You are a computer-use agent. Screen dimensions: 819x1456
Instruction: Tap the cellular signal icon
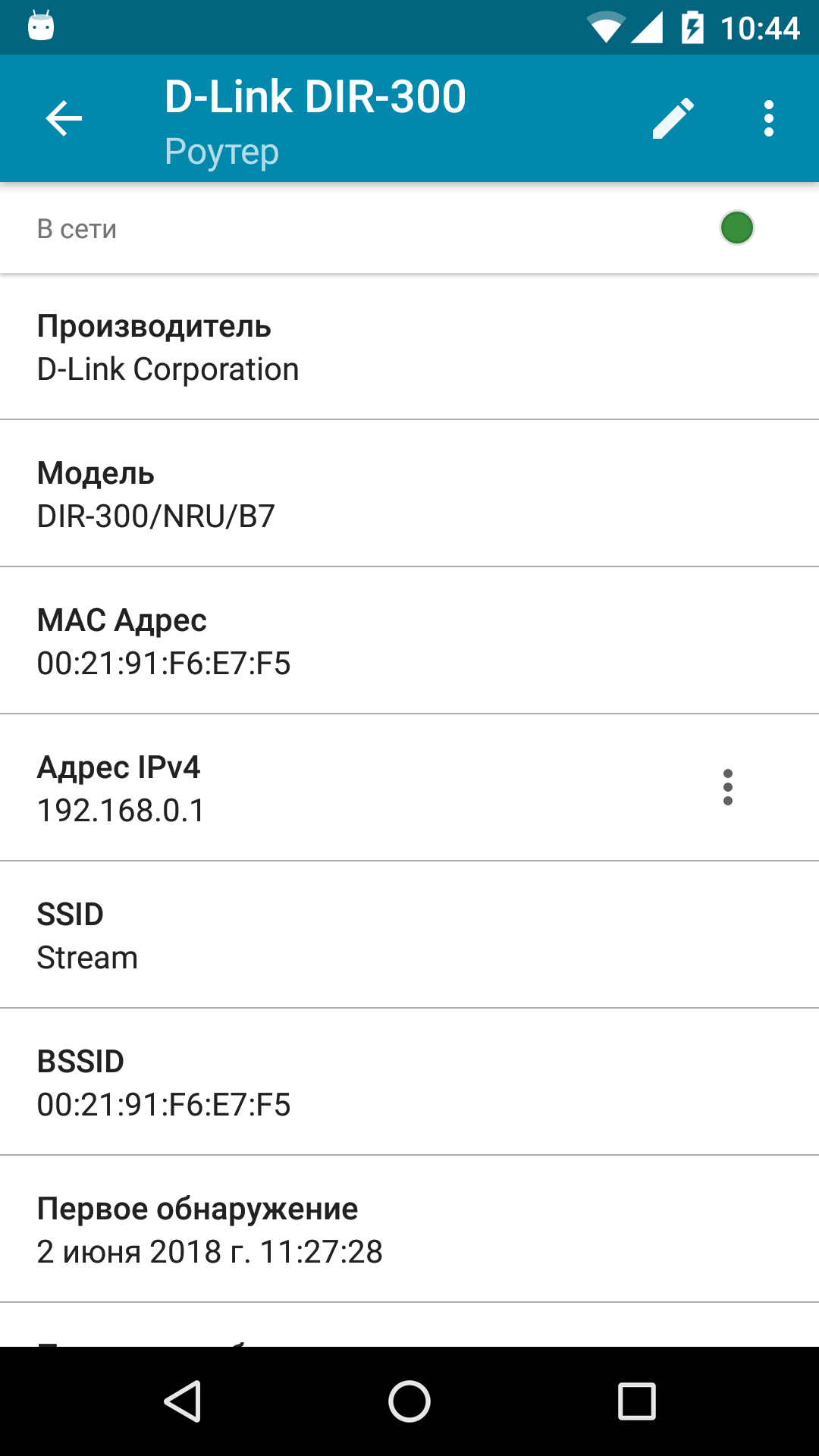[647, 28]
